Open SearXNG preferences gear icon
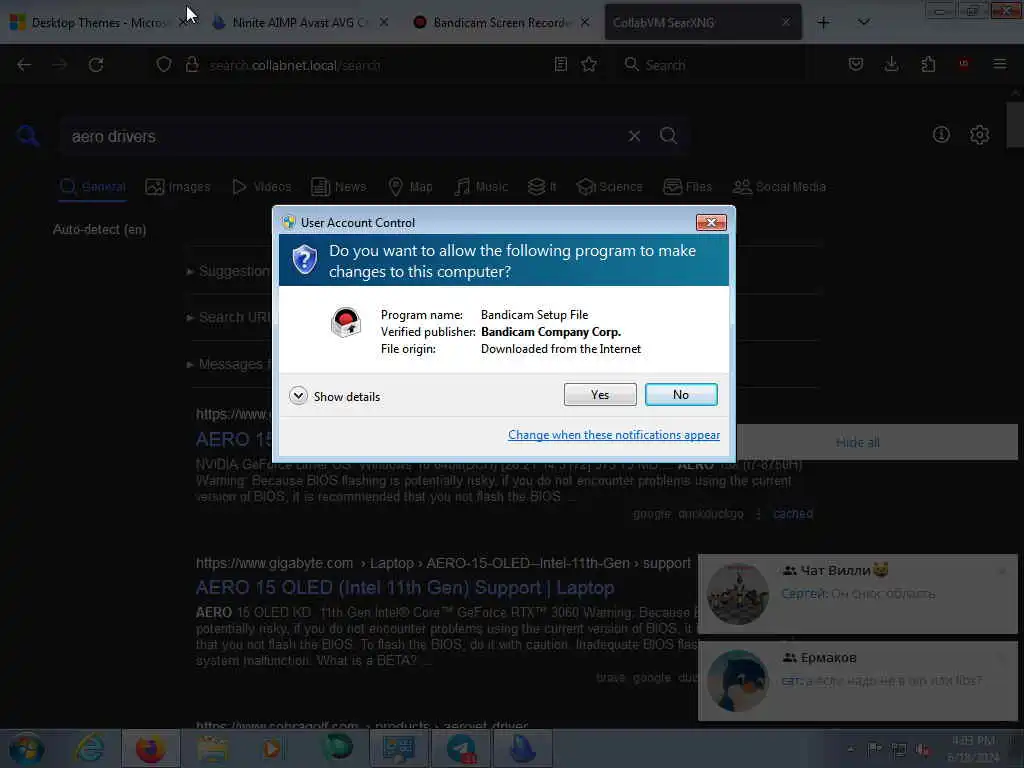The height and width of the screenshot is (768, 1024). click(x=979, y=135)
